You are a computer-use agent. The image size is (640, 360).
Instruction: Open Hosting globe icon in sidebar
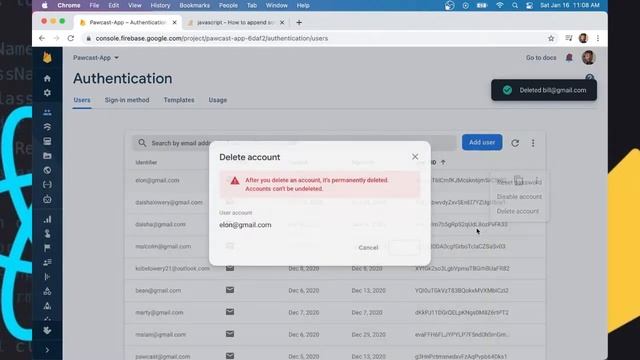click(47, 170)
